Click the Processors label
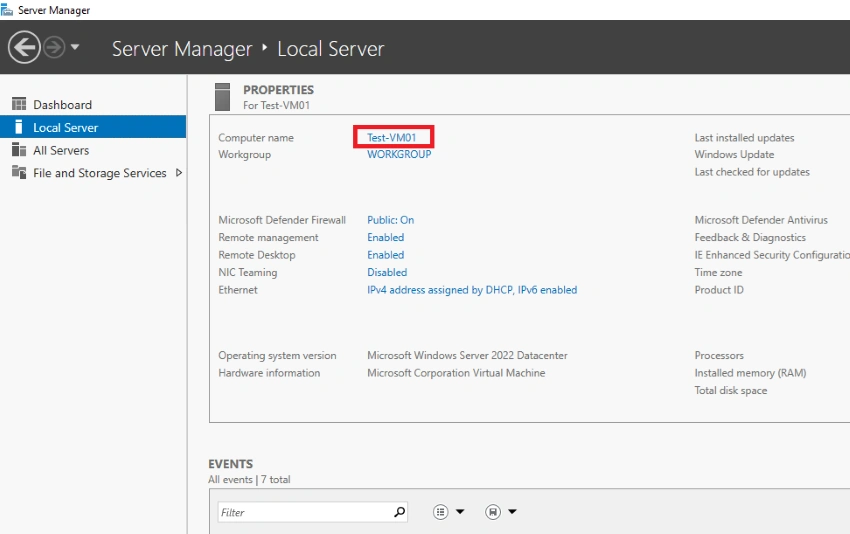Viewport: 850px width, 534px height. click(719, 355)
